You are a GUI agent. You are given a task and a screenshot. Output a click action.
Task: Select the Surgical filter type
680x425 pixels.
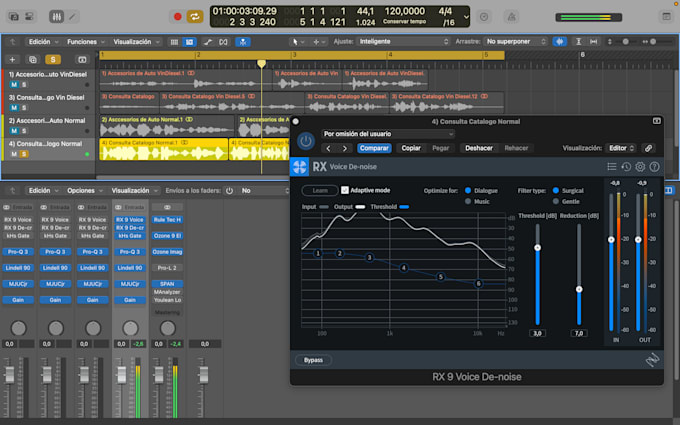[x=556, y=190]
